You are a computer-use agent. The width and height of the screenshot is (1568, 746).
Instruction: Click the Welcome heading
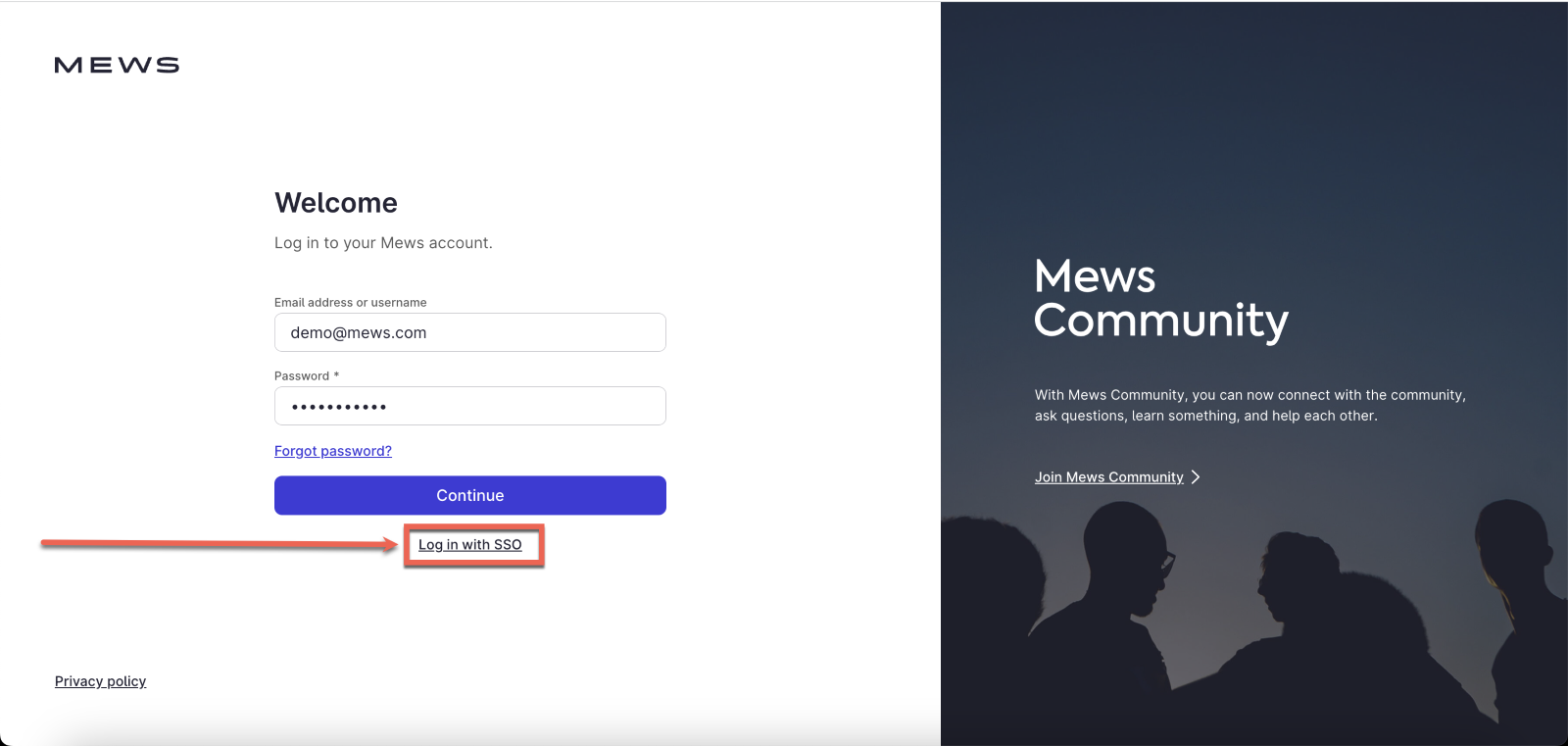336,203
